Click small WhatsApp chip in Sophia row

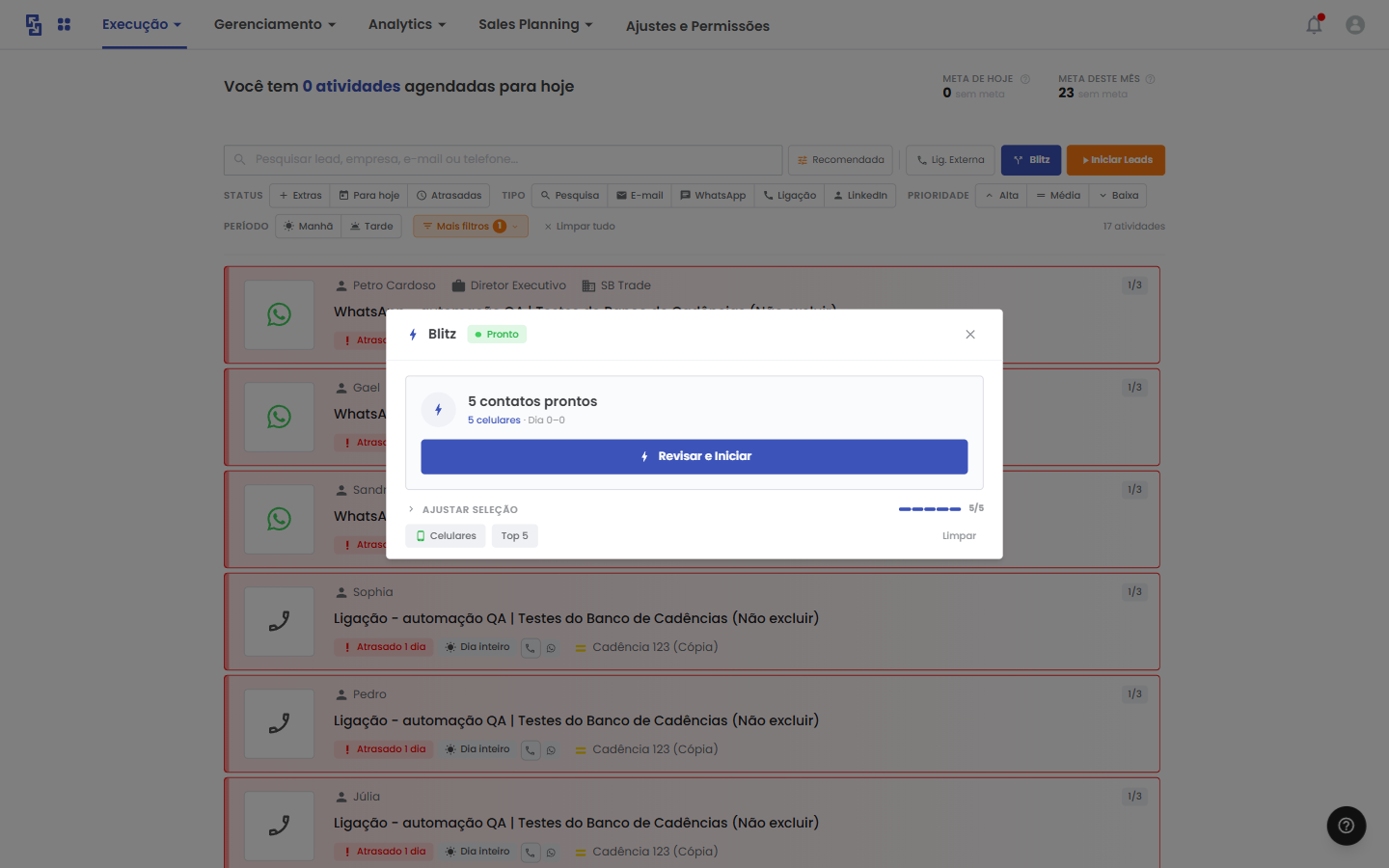pyautogui.click(x=551, y=648)
